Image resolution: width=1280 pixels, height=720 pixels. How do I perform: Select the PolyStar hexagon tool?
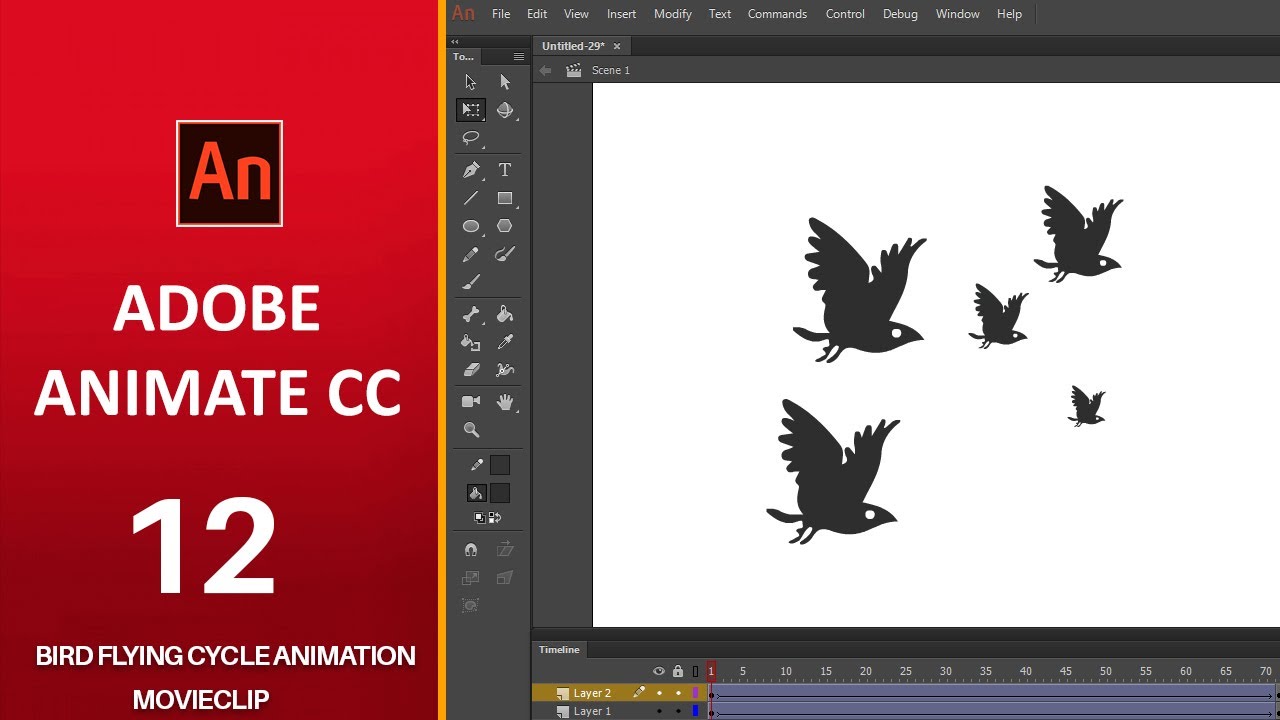(505, 226)
